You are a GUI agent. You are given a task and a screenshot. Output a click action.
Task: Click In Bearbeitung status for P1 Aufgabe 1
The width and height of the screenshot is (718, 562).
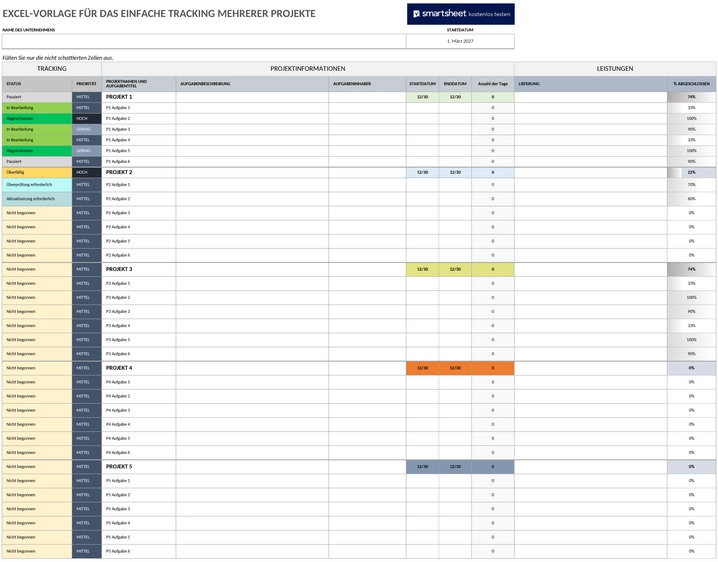point(37,108)
